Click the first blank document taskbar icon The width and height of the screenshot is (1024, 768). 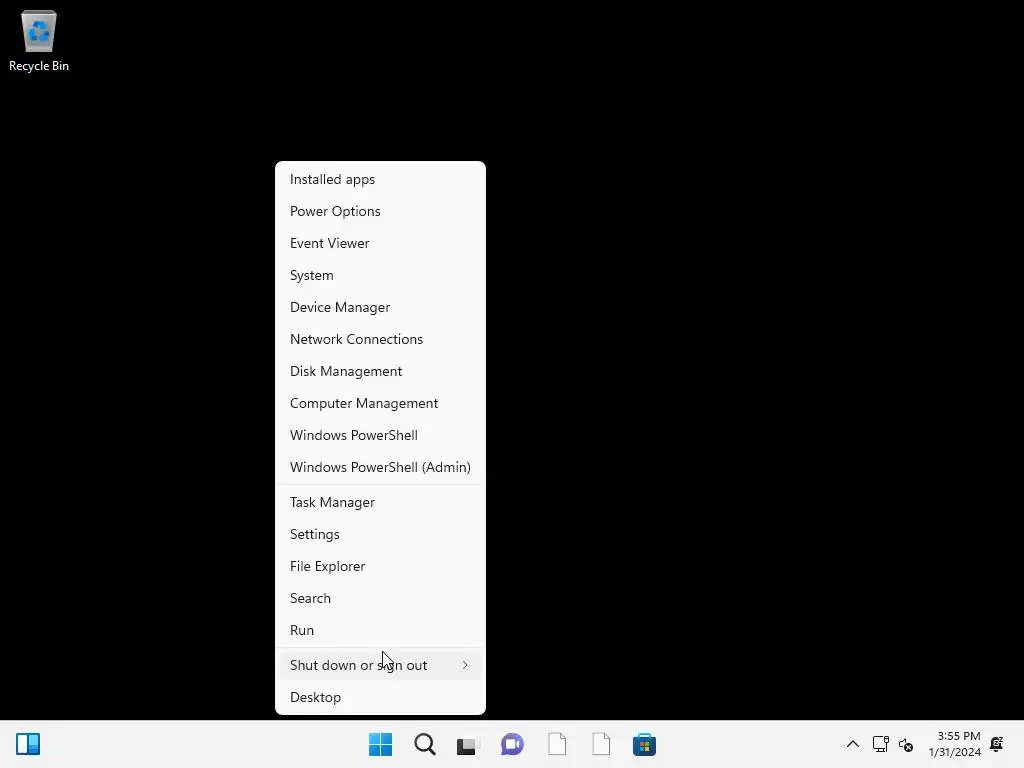[557, 744]
